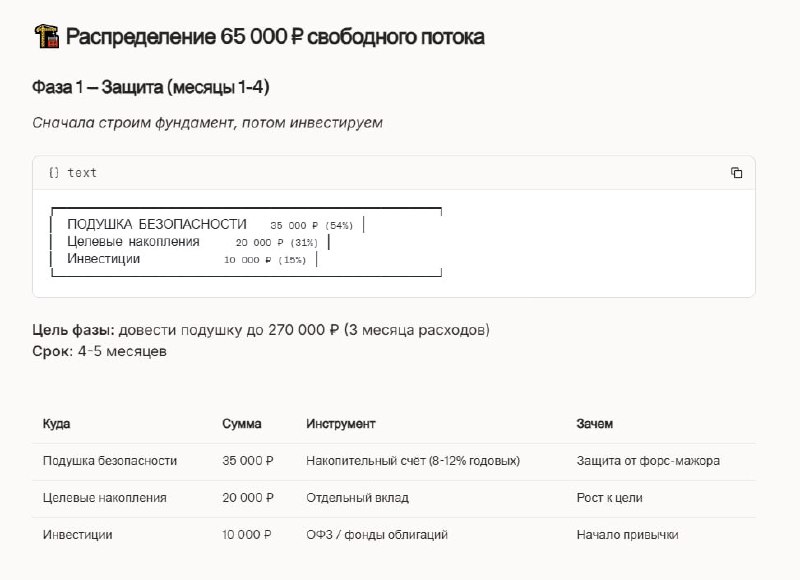Click italic line 'Сначала строим фундамент, потом инвестируем'

click(x=207, y=123)
